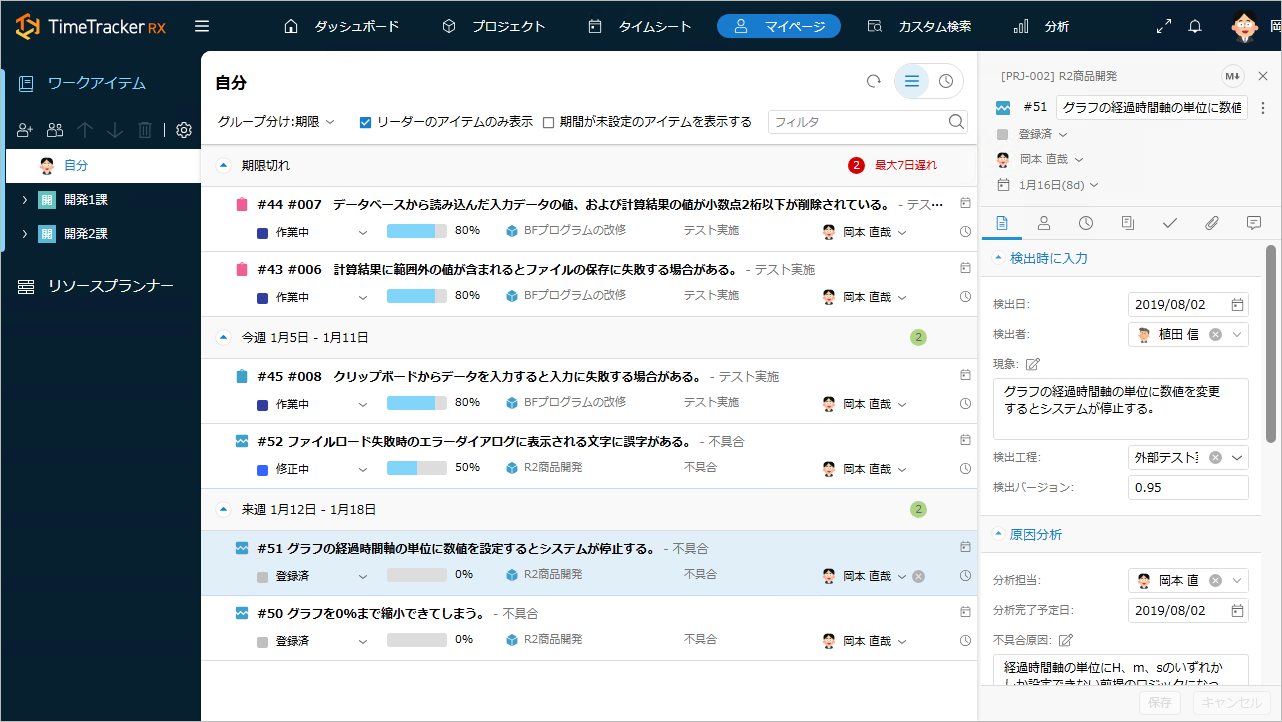This screenshot has width=1282, height=722.
Task: Collapse the 期限切れ group
Action: pos(224,165)
